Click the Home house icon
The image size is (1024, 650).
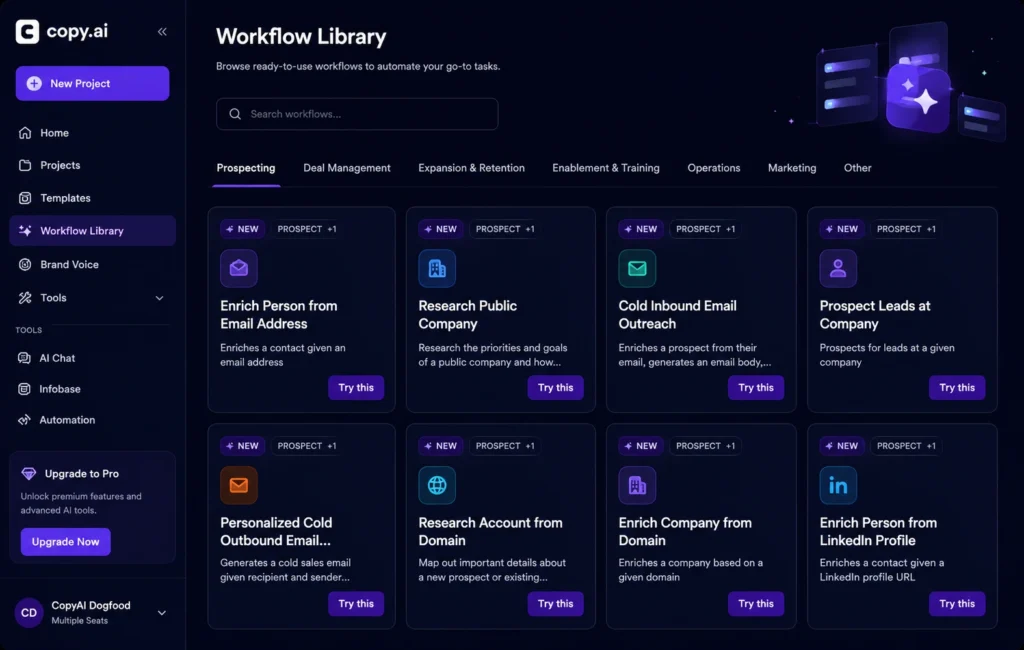(x=25, y=133)
